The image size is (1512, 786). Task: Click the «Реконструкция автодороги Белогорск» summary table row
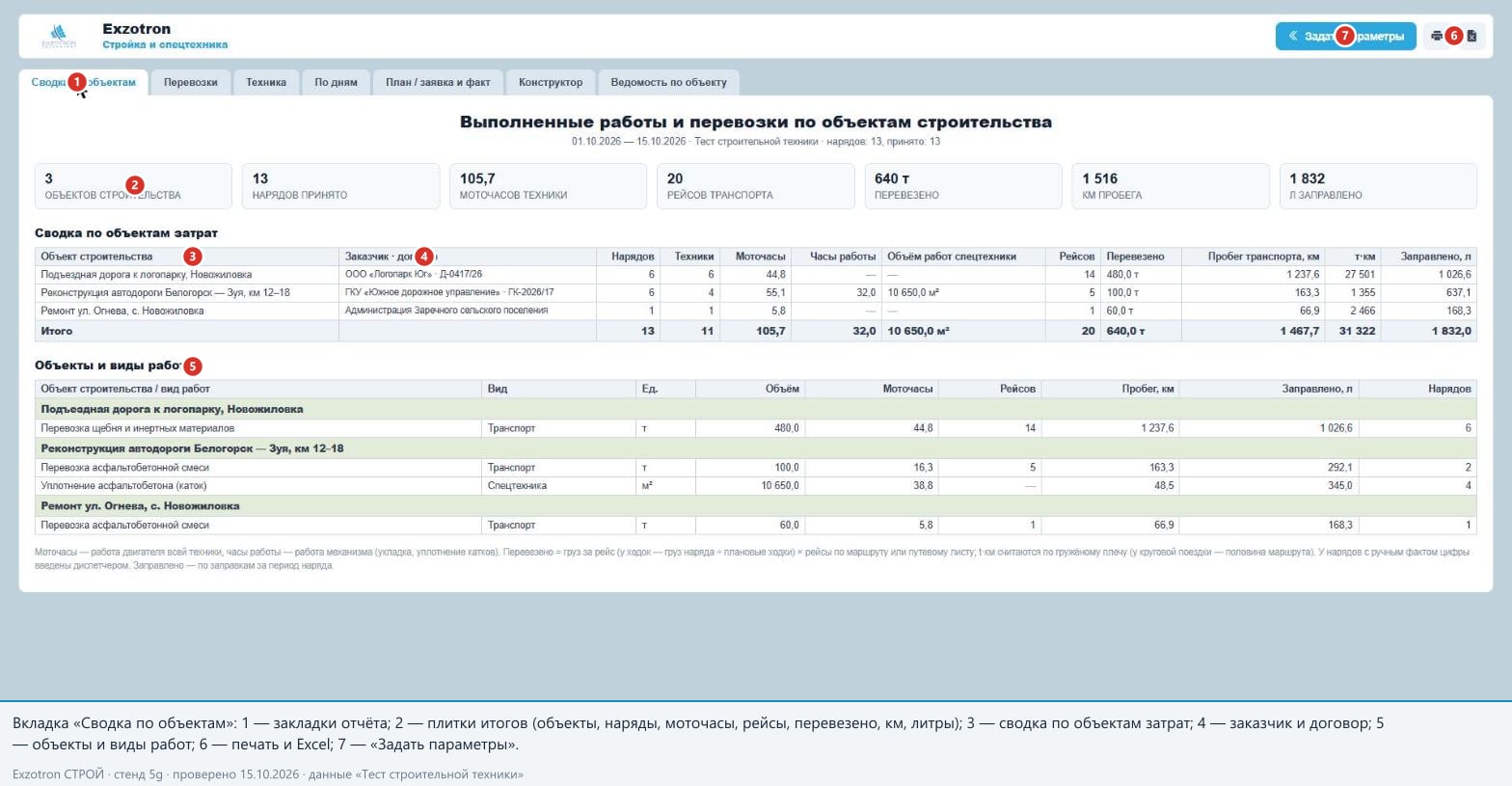coord(756,292)
